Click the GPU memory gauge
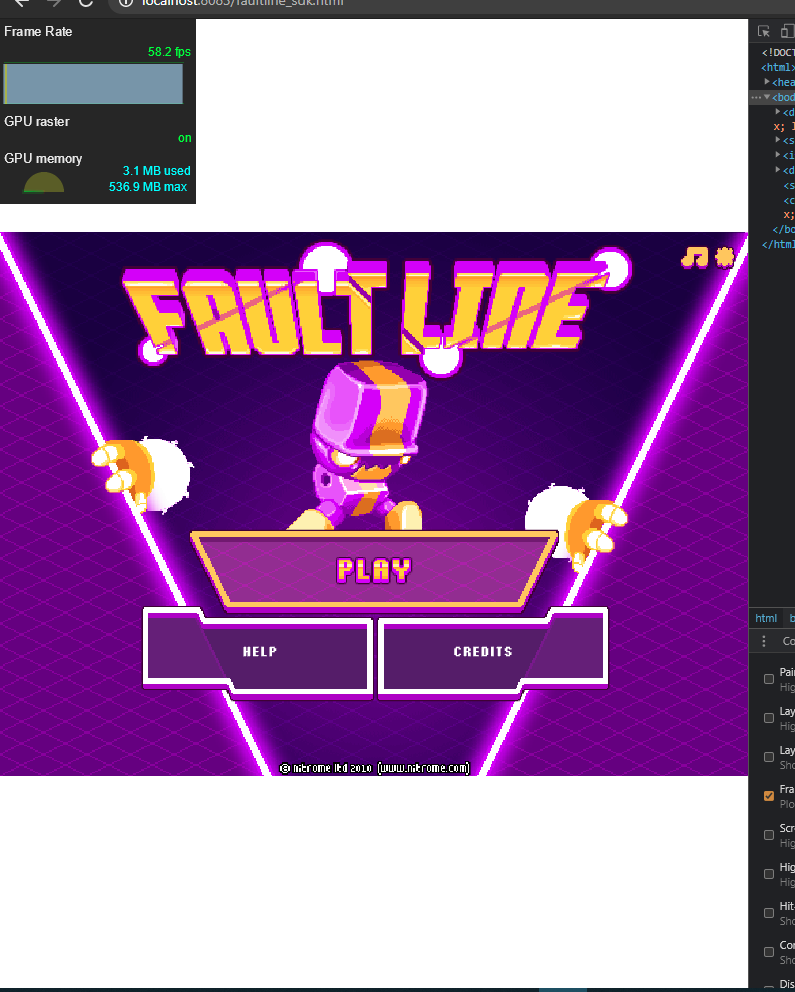The width and height of the screenshot is (795, 992). 43,182
